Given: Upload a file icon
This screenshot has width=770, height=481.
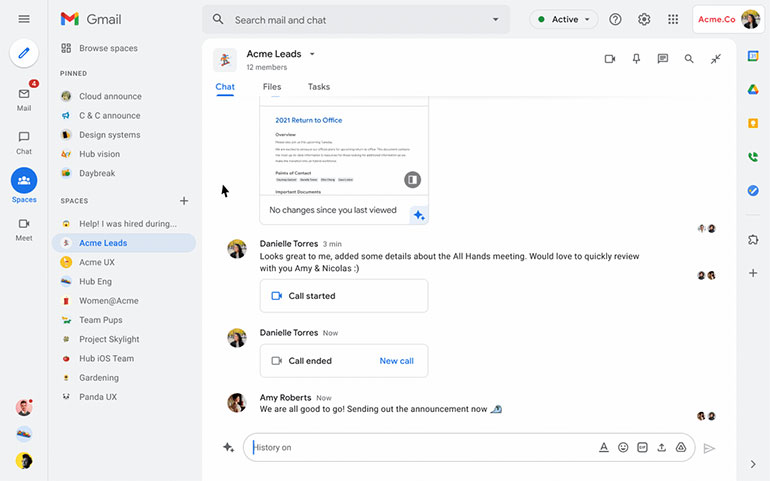Looking at the screenshot, I should (x=661, y=447).
